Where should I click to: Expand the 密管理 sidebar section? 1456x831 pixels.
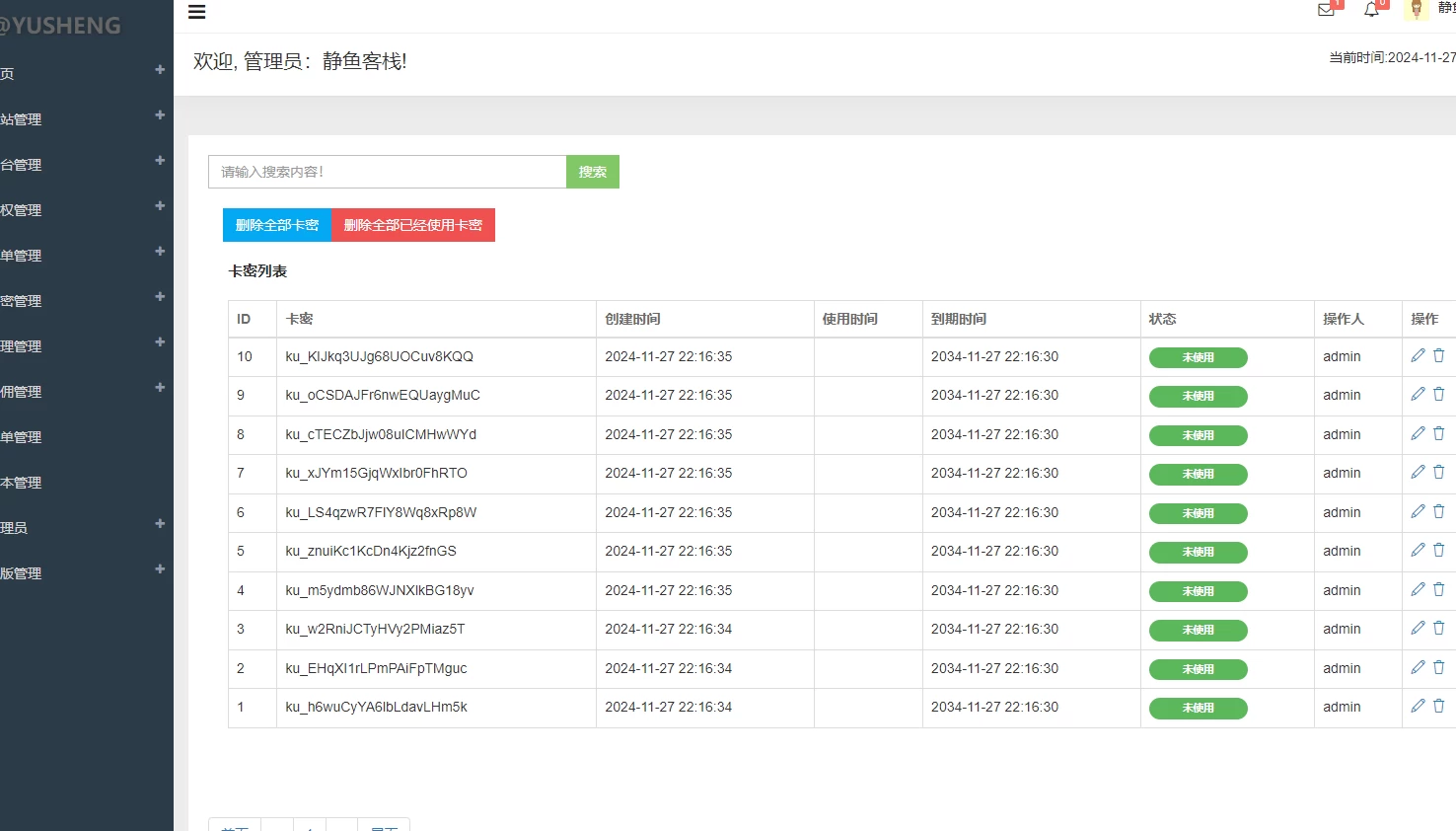click(86, 300)
